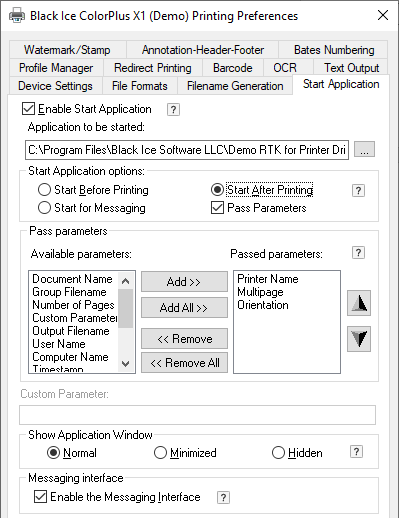Go to Redirect Printing tab

click(x=153, y=68)
